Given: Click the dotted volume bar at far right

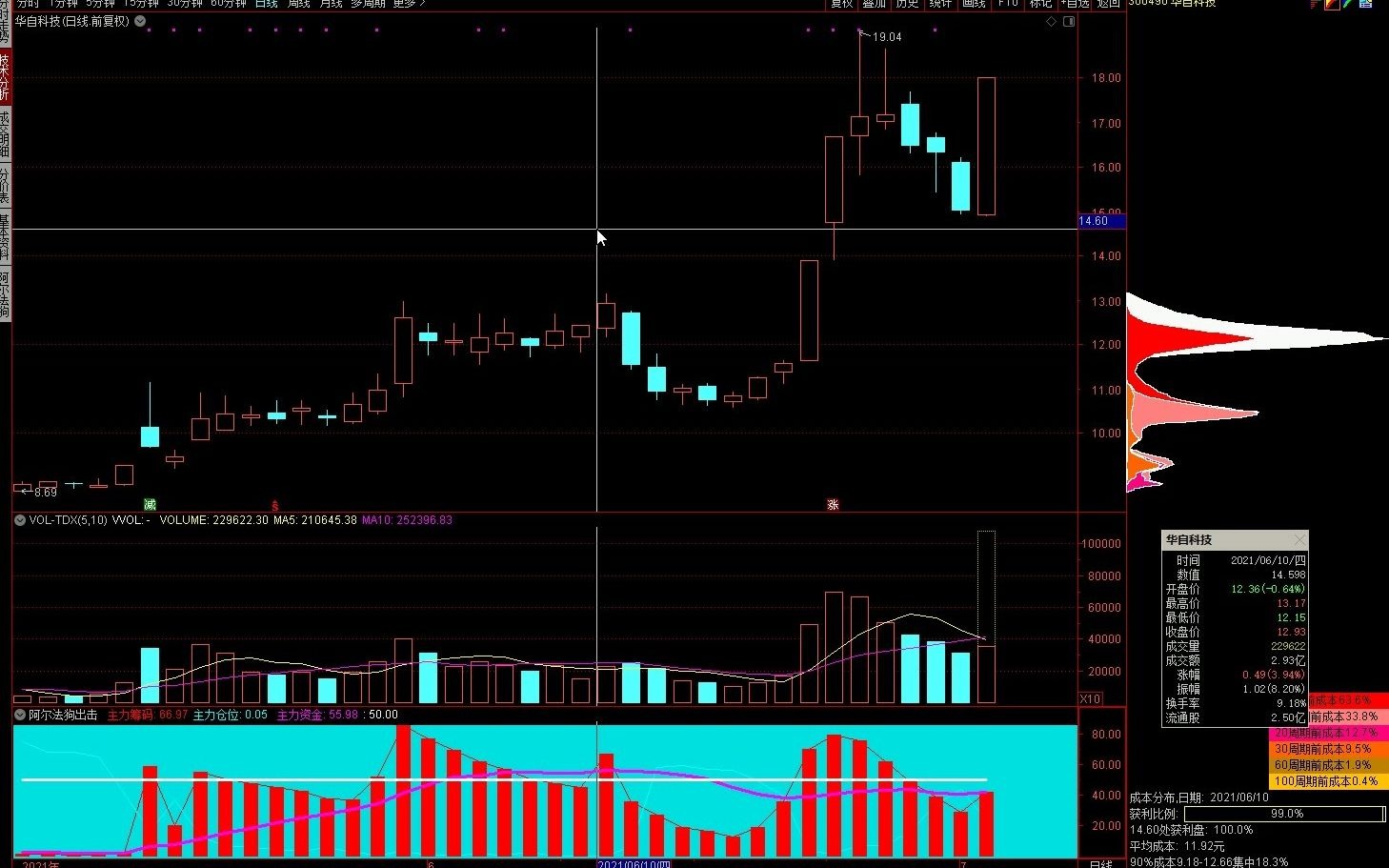Looking at the screenshot, I should (x=986, y=588).
